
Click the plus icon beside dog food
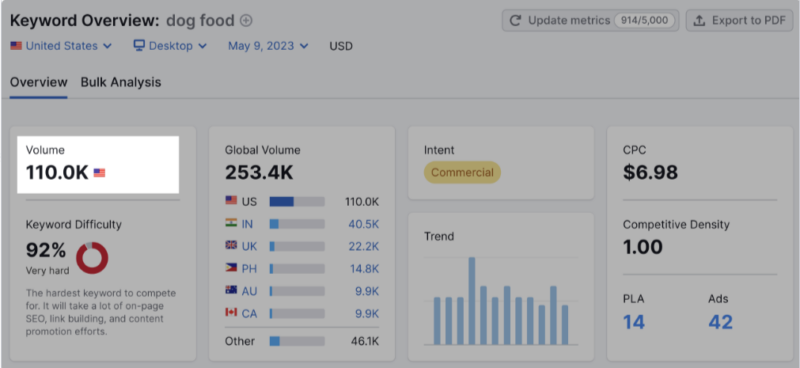point(246,21)
